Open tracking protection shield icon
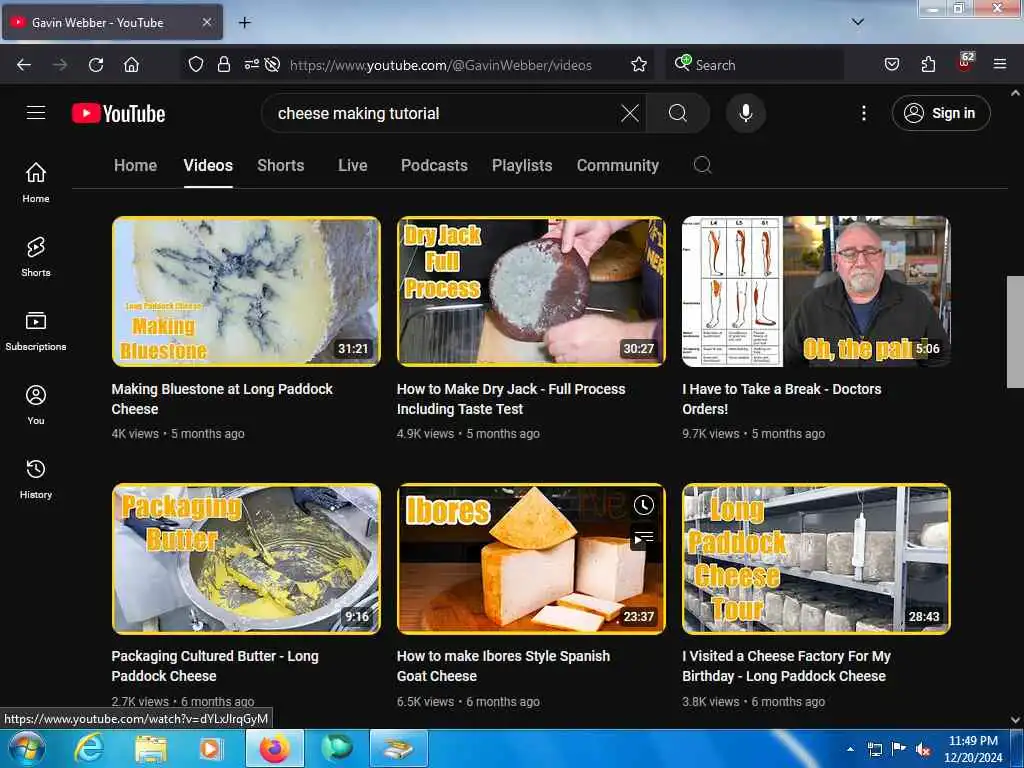The height and width of the screenshot is (768, 1024). click(x=196, y=64)
